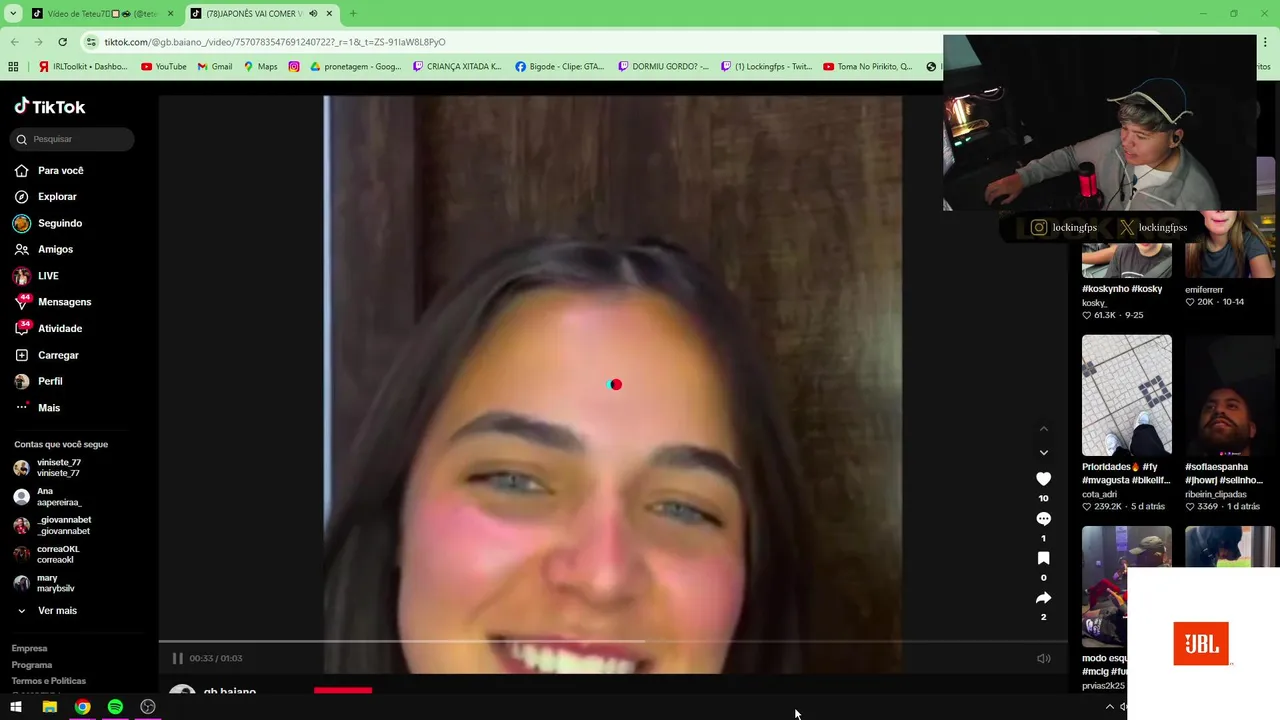Open the Gmail bookmark
Image resolution: width=1280 pixels, height=720 pixels.
(x=215, y=67)
